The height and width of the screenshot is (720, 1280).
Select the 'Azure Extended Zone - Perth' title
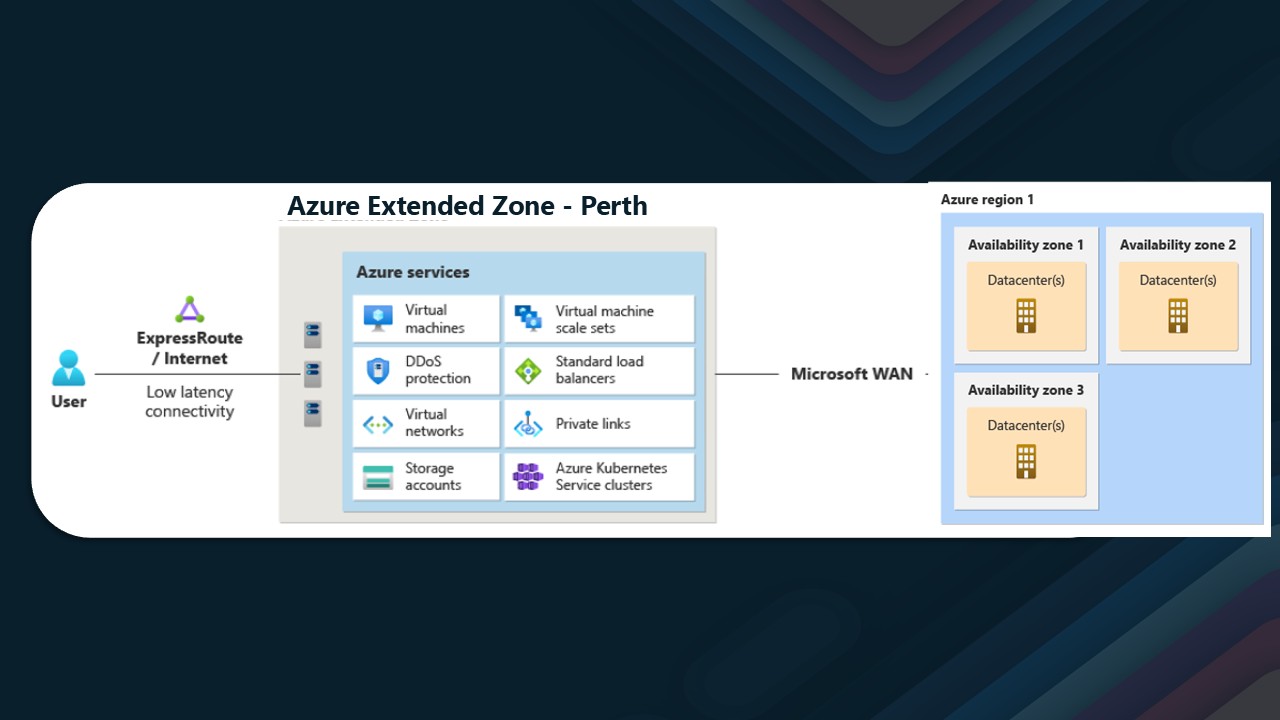coord(467,206)
